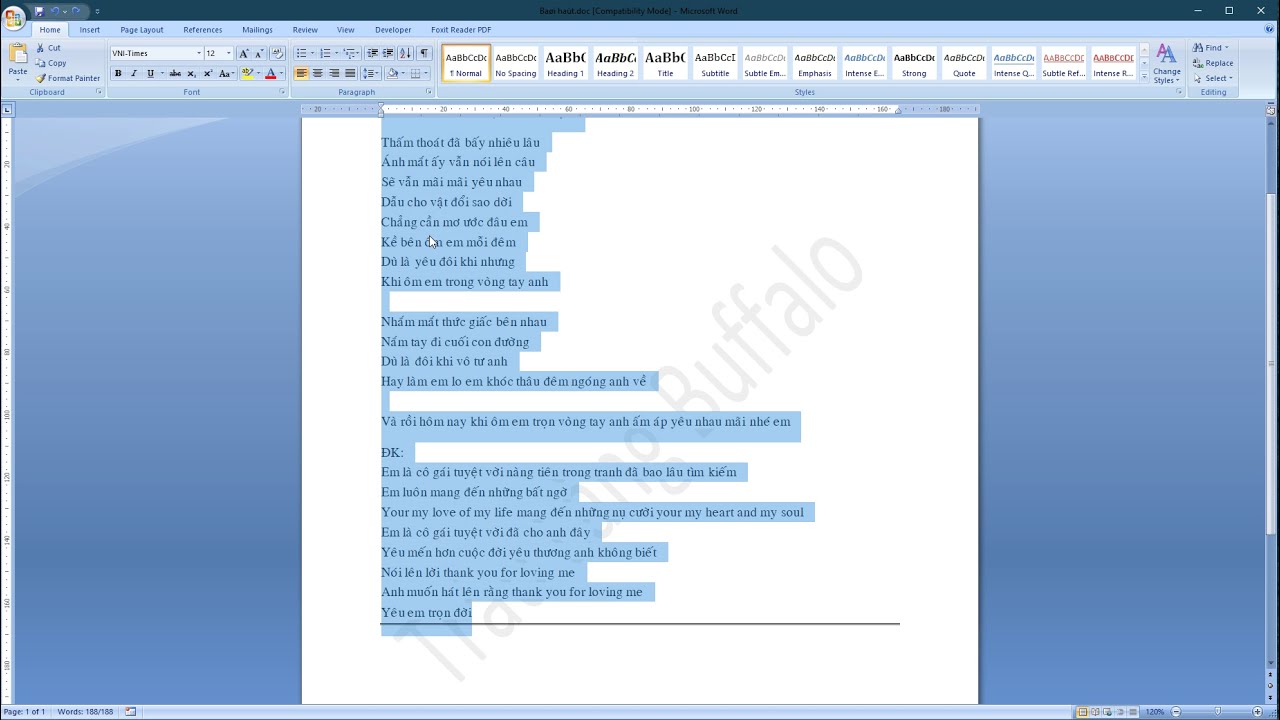Zoom in with the plus button
This screenshot has width=1280, height=720.
(1257, 712)
